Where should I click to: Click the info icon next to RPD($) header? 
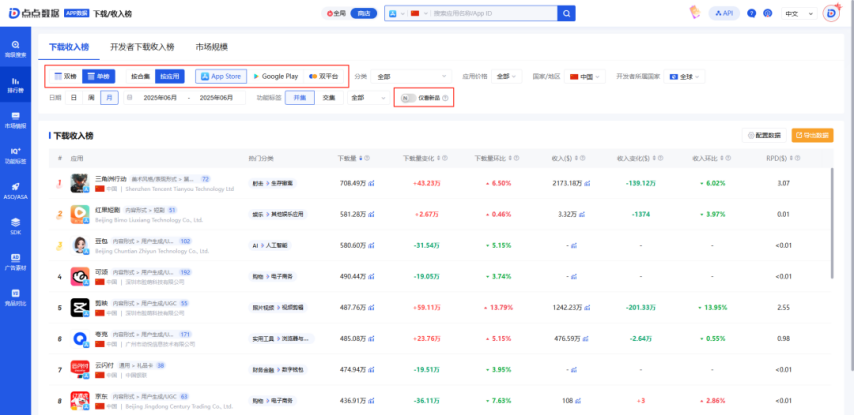point(797,158)
